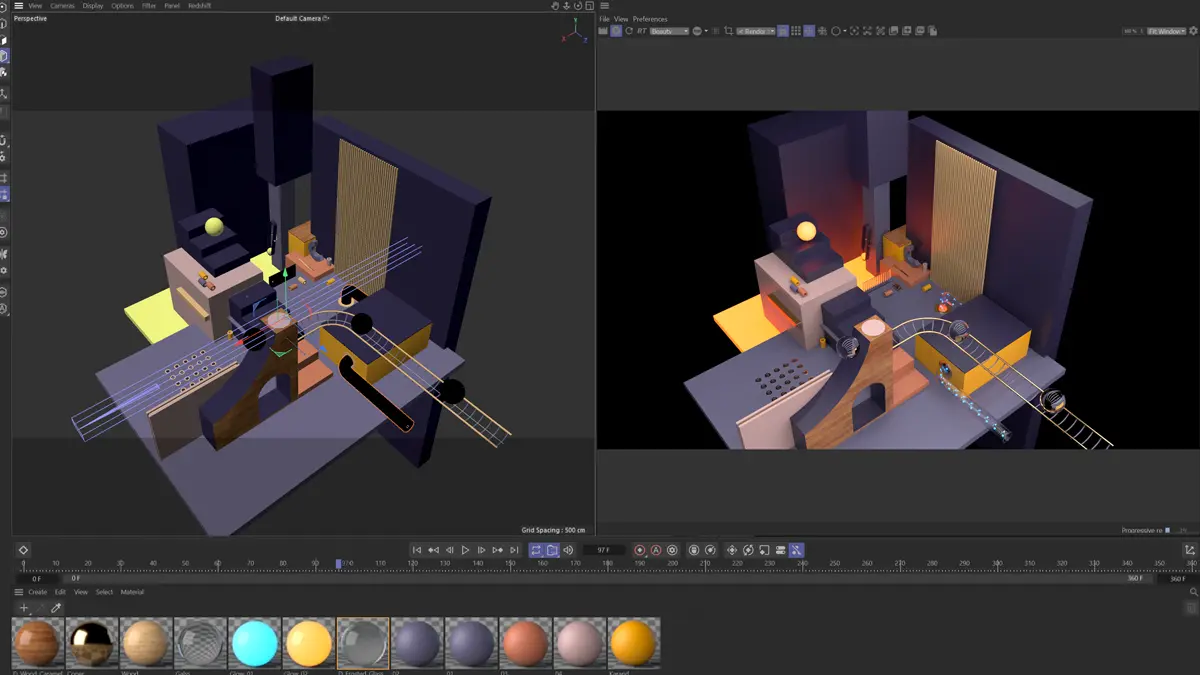
Task: Select the Wood Caramel material thumbnail
Action: [x=38, y=643]
